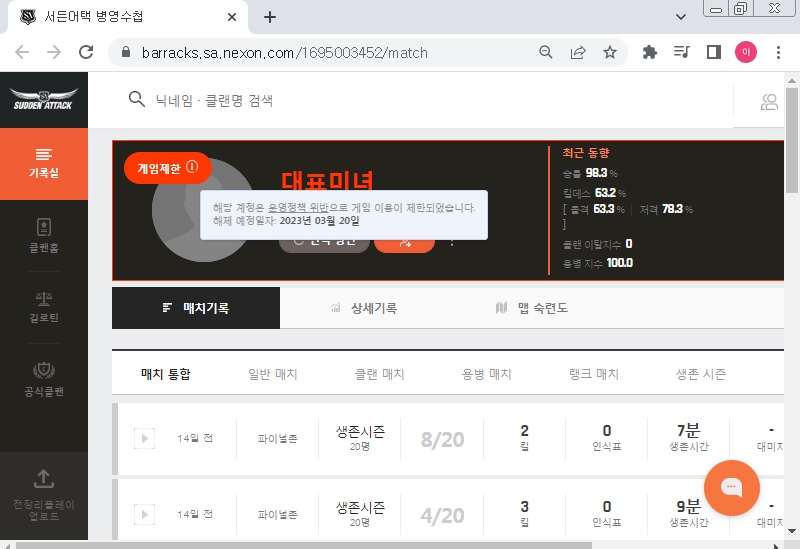Play replay of the 8/20 match

144,438
